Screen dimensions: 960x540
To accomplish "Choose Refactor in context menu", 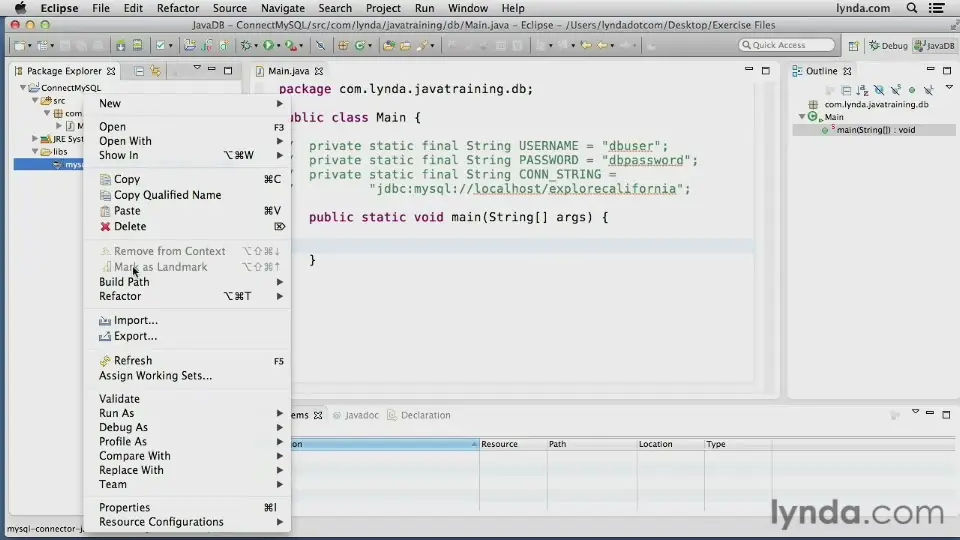I will 187,296.
